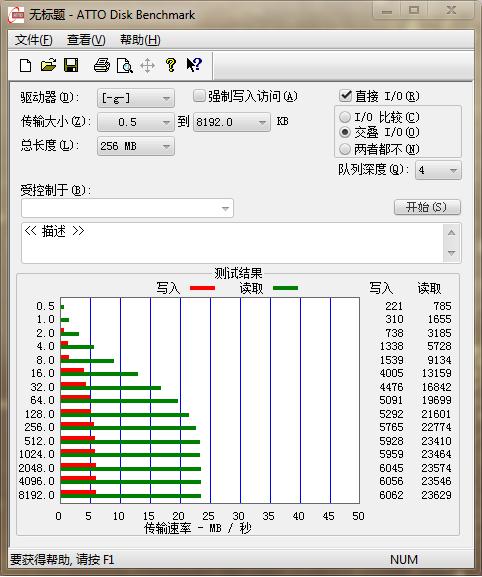This screenshot has width=482, height=577.
Task: Click the NUM status bar indicator
Action: click(x=404, y=560)
